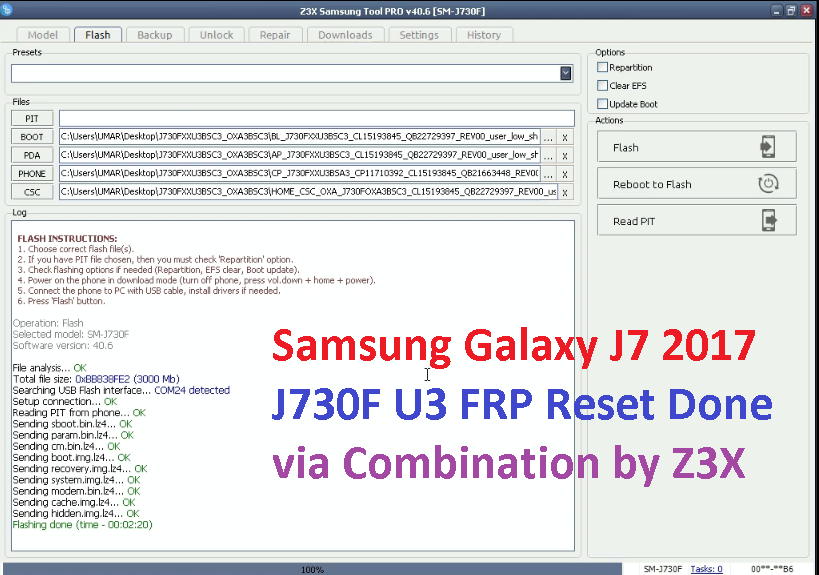
Task: Clear the PHONE file with x button
Action: [565, 174]
